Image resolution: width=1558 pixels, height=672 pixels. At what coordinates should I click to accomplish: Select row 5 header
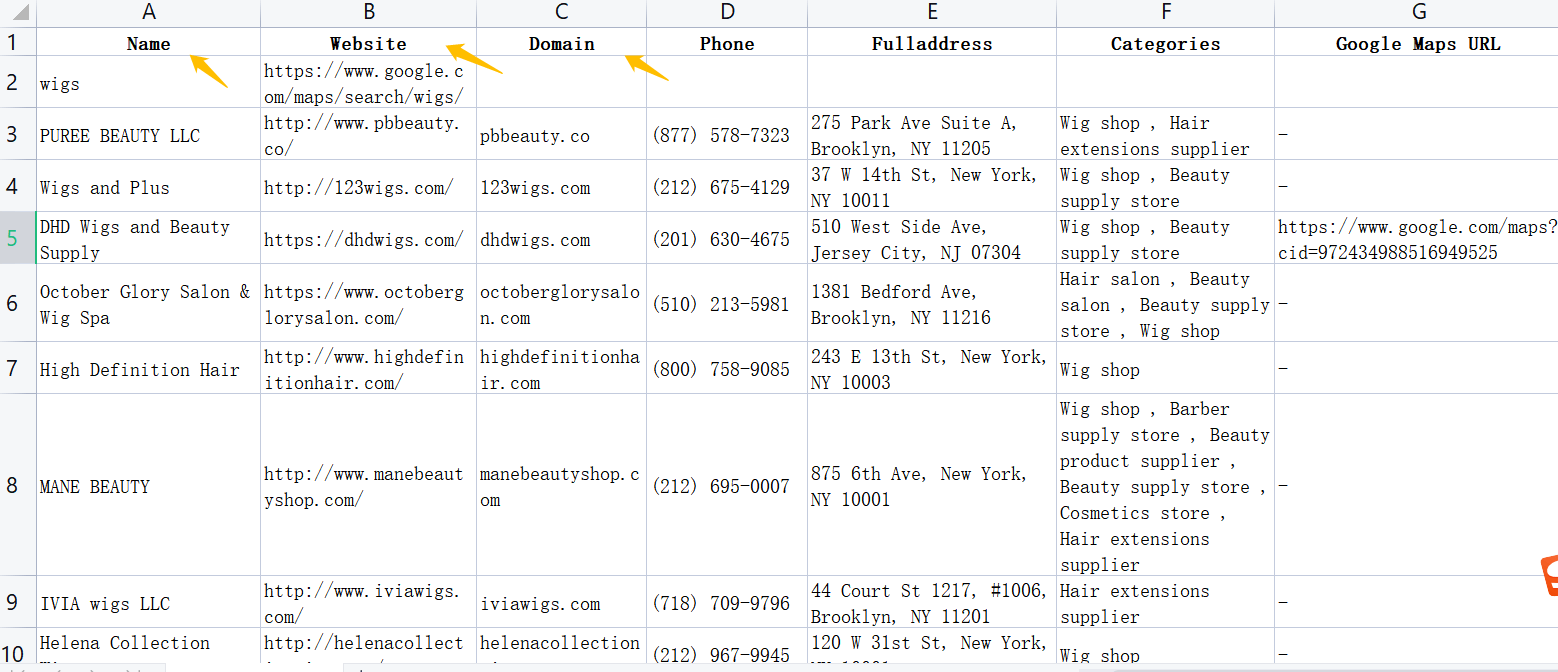pyautogui.click(x=18, y=238)
